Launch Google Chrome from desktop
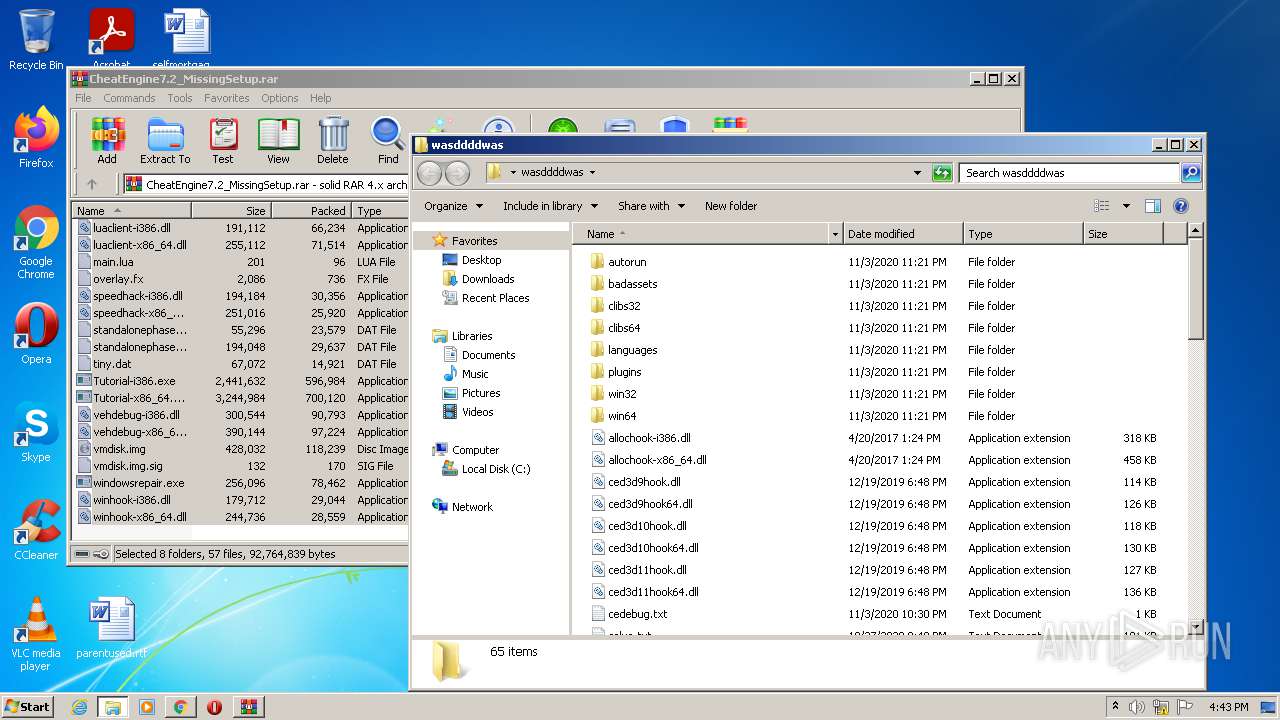Viewport: 1280px width, 720px height. (x=36, y=243)
